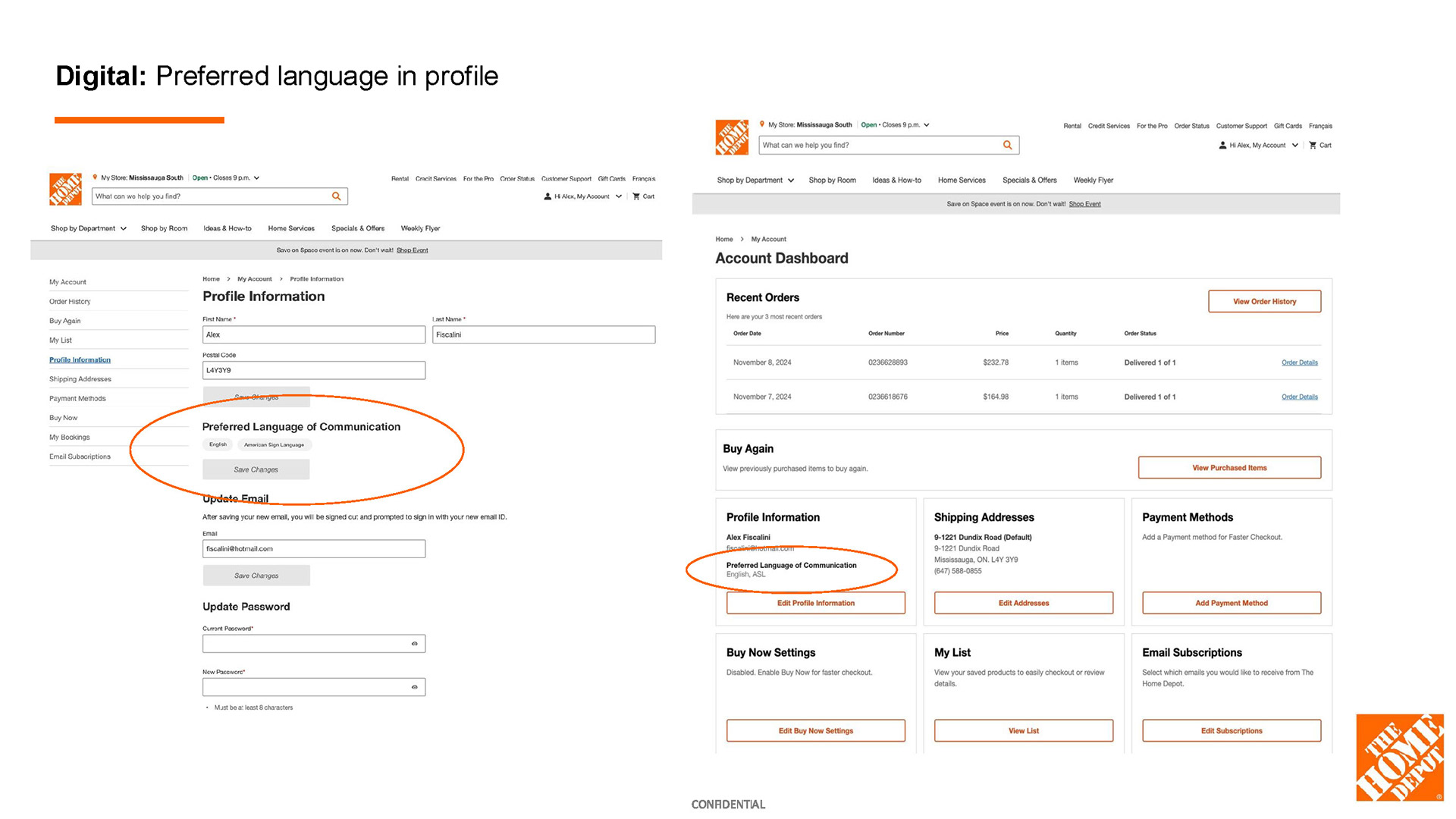Click the First Name field containing Alex

tap(314, 334)
